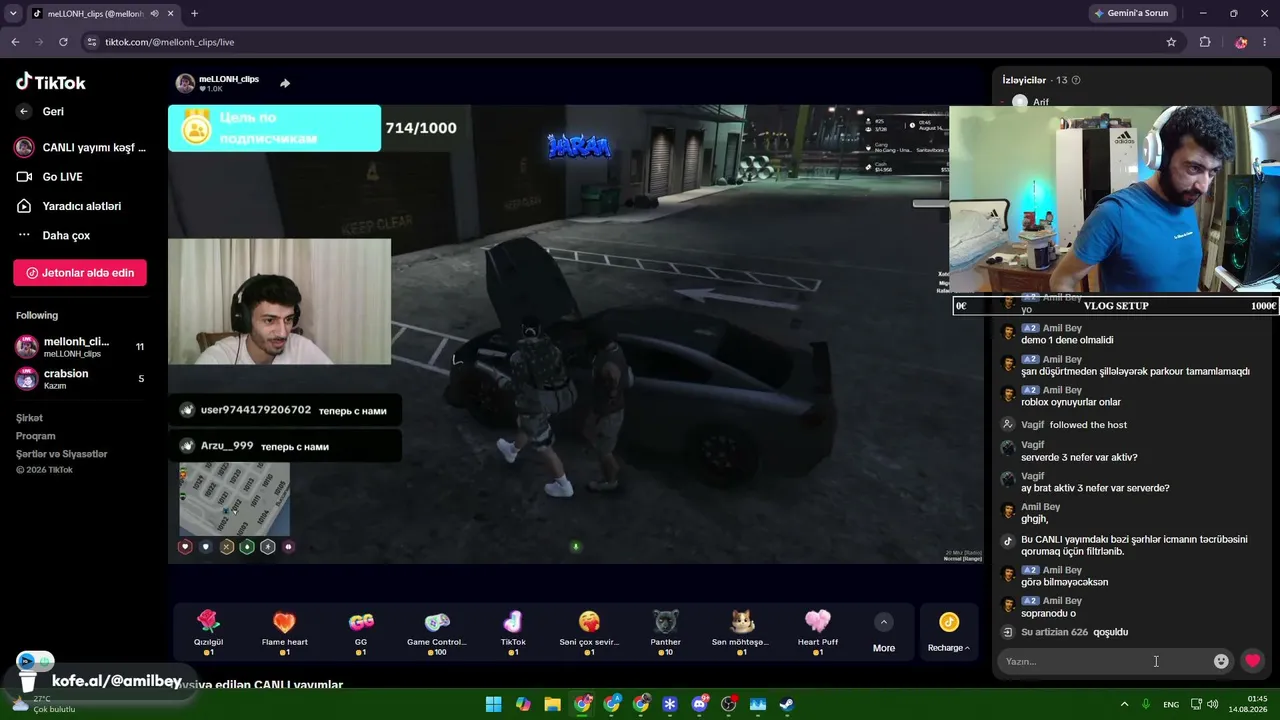Viewport: 1280px width, 720px height.
Task: Open Windows Start menu
Action: pyautogui.click(x=494, y=704)
